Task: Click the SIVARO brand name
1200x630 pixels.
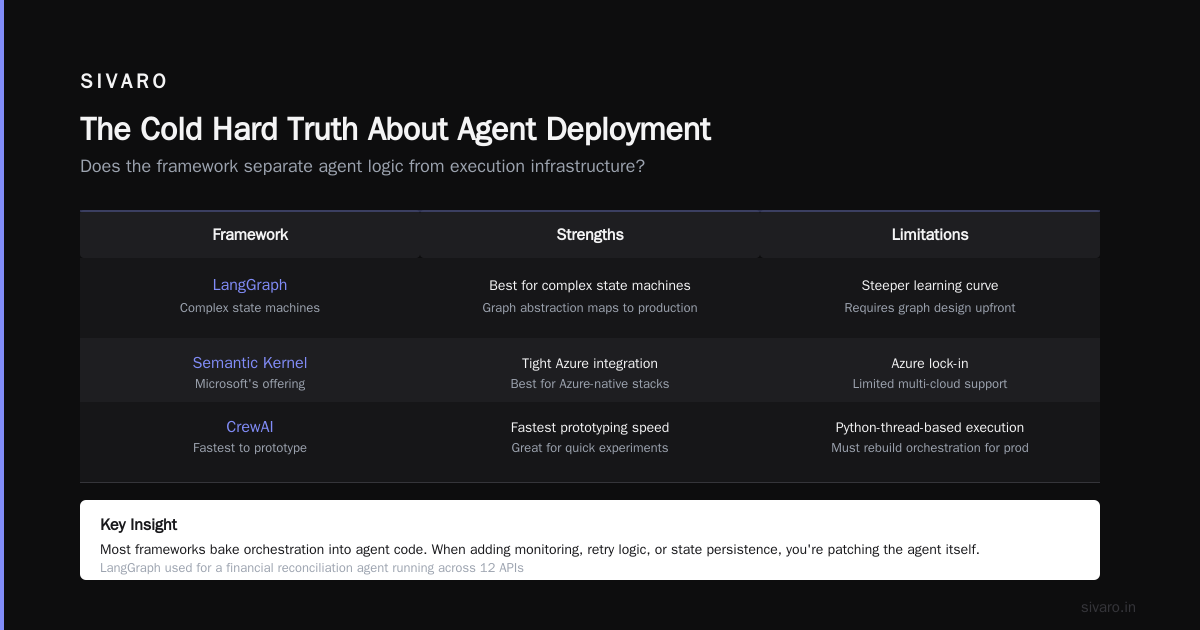Action: (x=124, y=82)
